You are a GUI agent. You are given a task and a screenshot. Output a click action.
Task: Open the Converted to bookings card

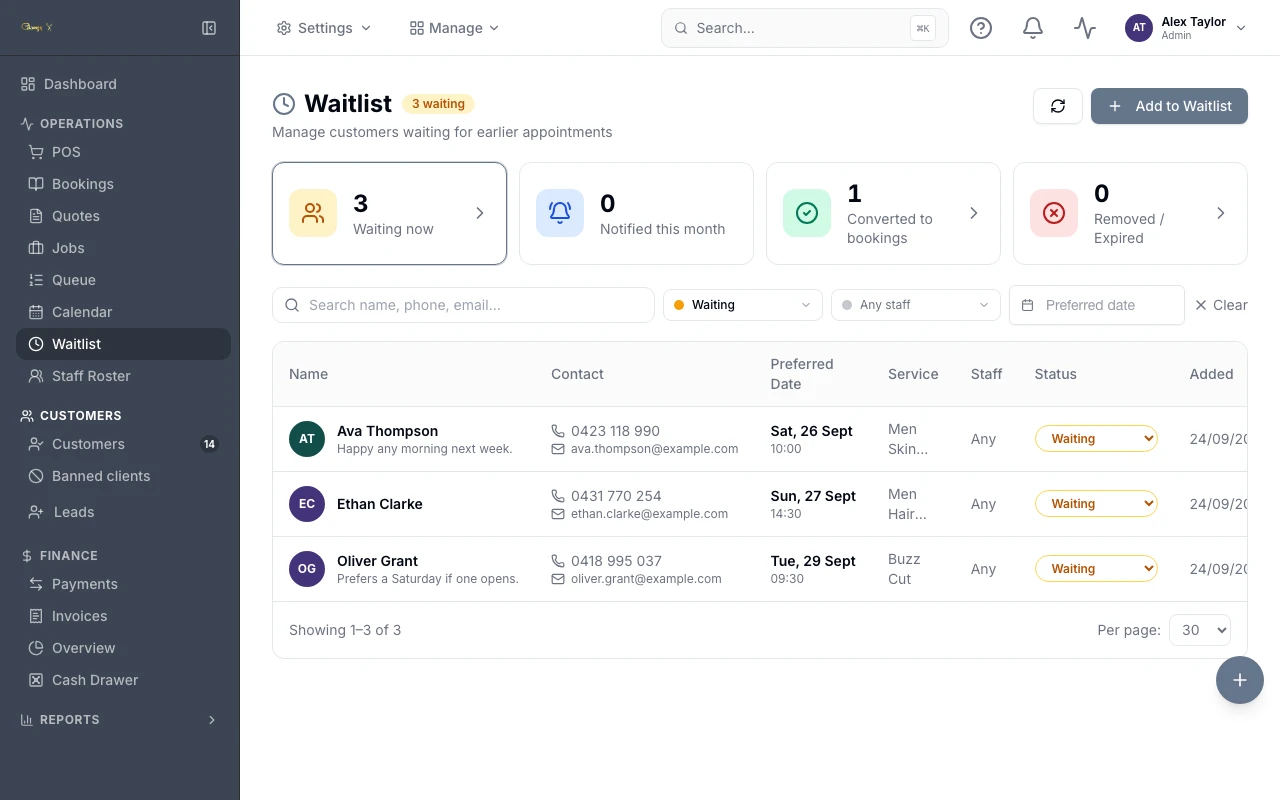pos(883,213)
